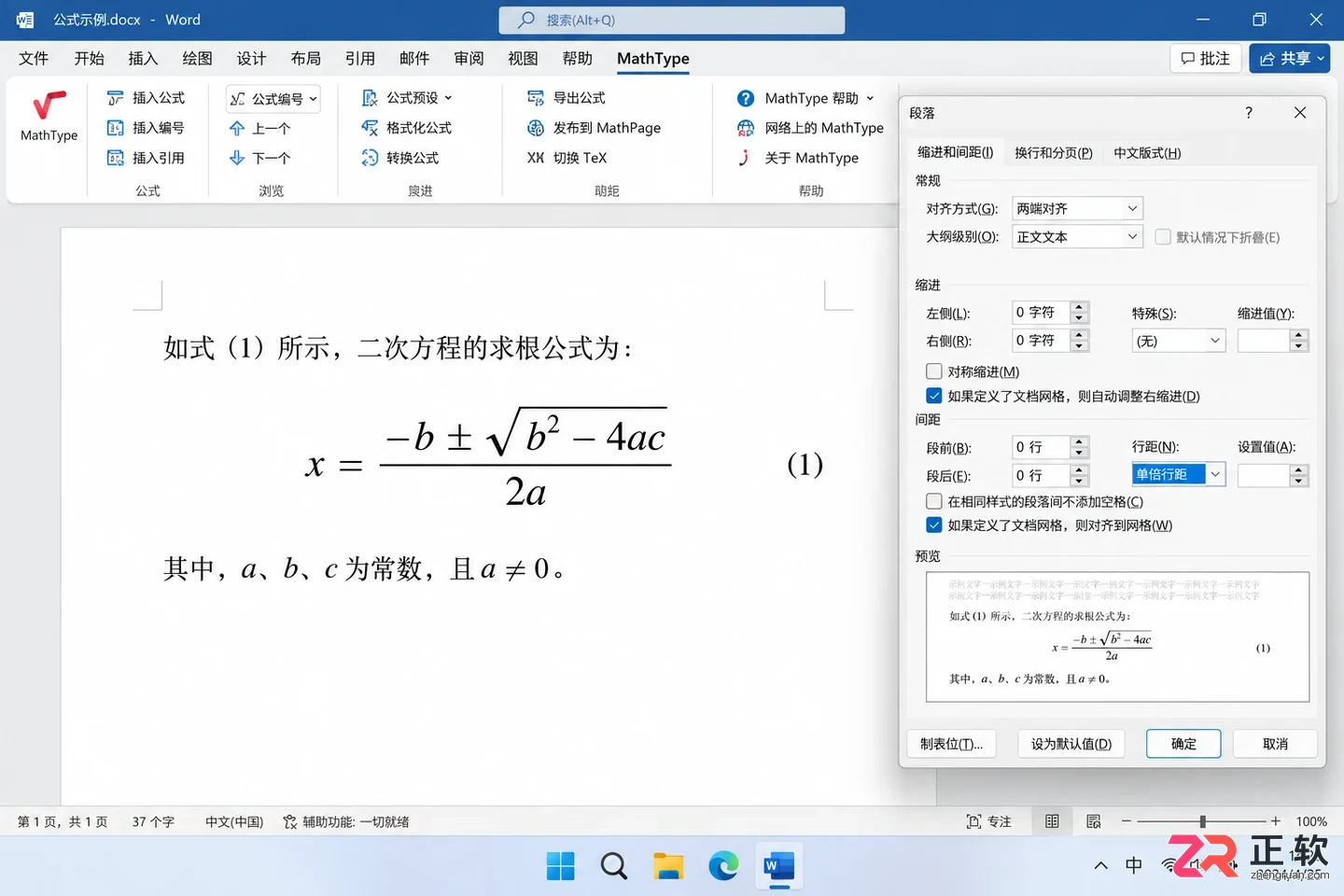This screenshot has height=896, width=1344.
Task: Check 在相同样式的段落间不添加空格
Action: (x=934, y=501)
